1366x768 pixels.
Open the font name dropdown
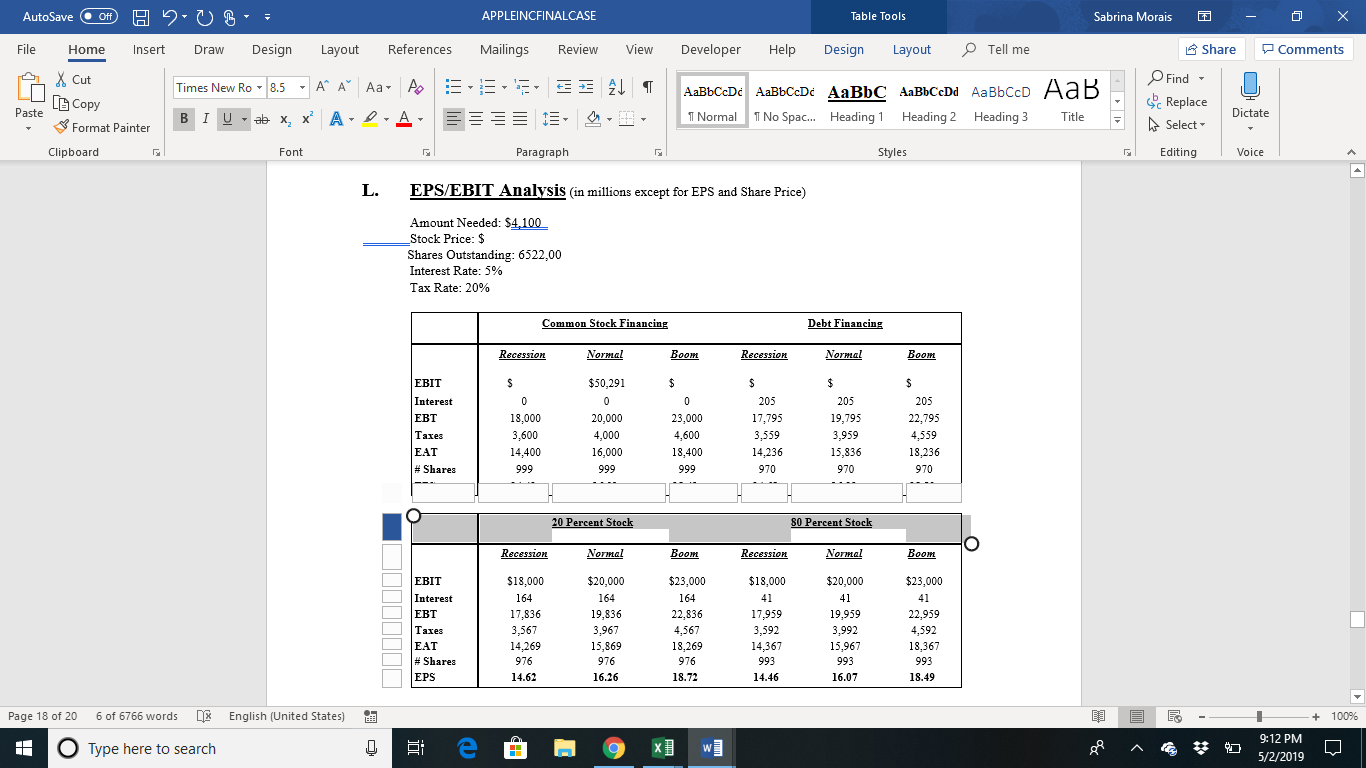tap(258, 87)
